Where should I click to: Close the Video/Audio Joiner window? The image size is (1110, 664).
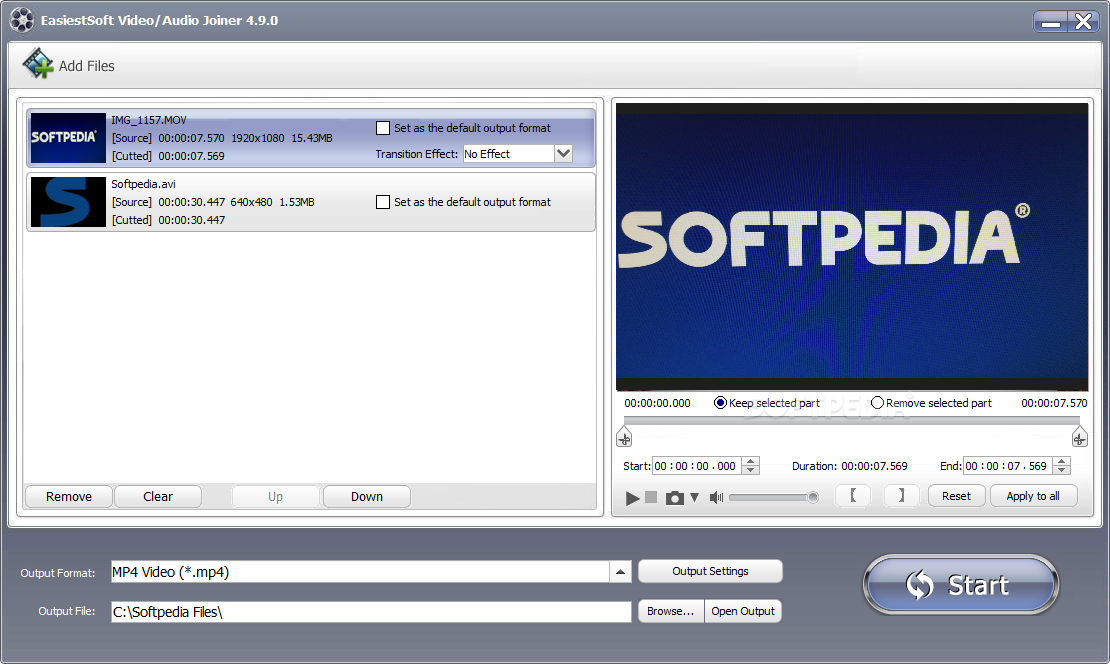[1084, 22]
